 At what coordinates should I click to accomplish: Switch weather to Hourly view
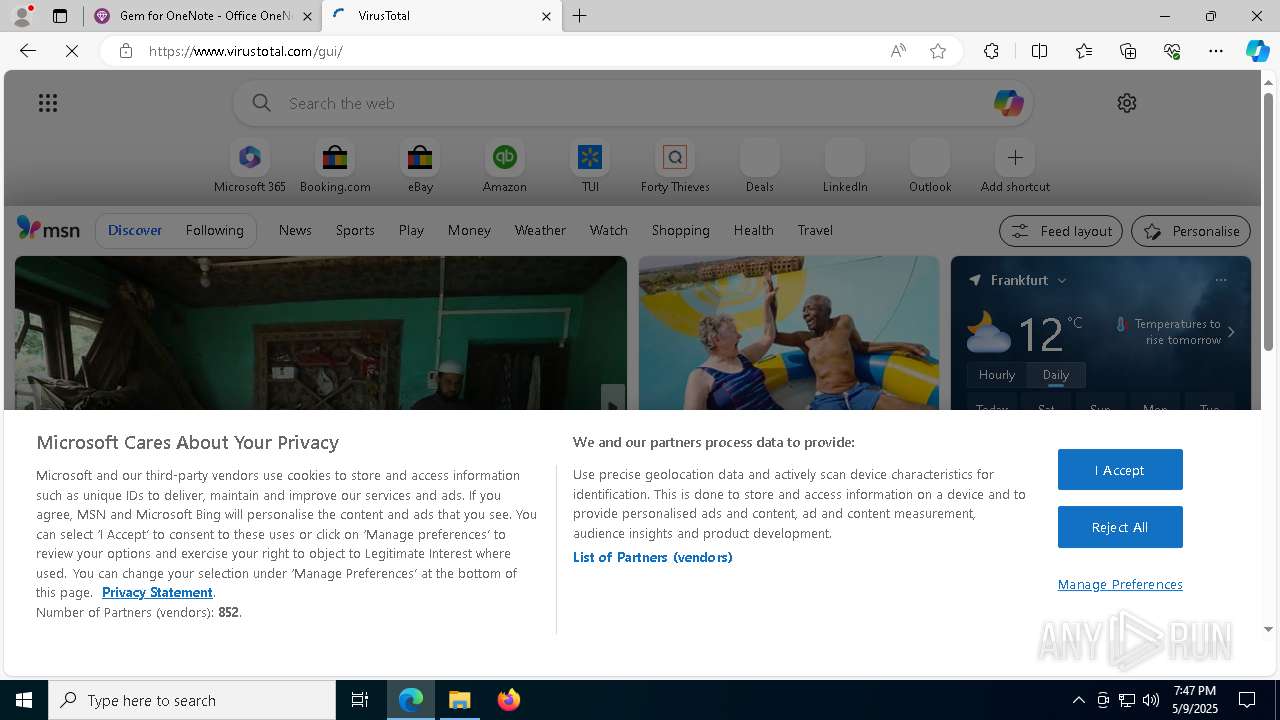[997, 375]
